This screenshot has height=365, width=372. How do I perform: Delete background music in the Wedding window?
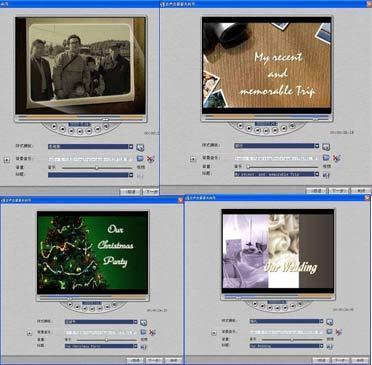pos(339,332)
